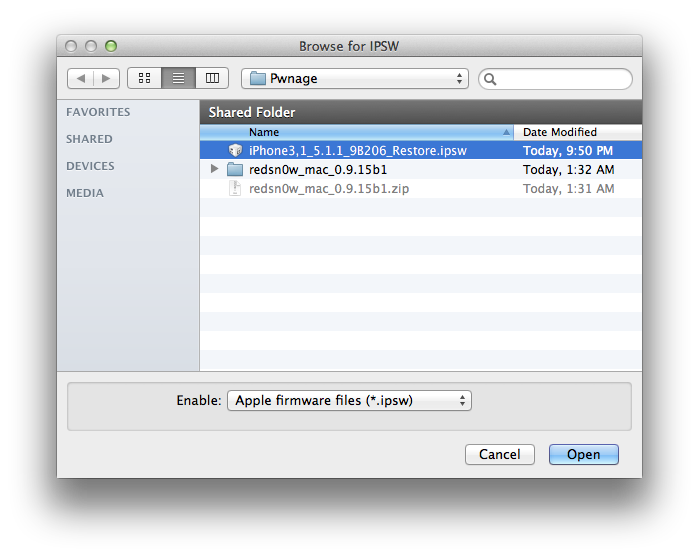Select the redsn0w_mac_0.9.15b1 folder row
Viewport: 699px width, 557px height.
click(421, 169)
